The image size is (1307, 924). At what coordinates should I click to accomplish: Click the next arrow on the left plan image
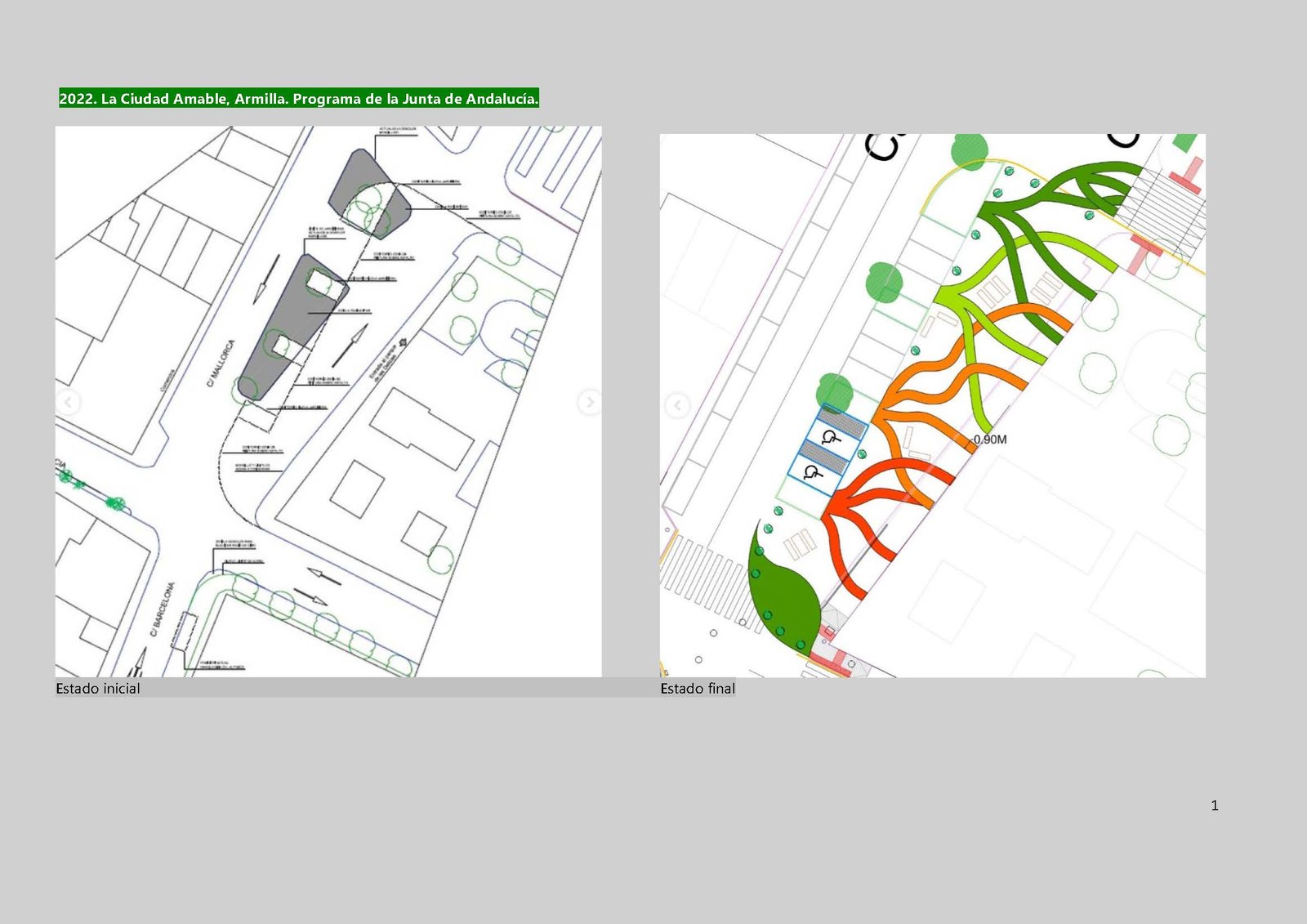(x=588, y=402)
